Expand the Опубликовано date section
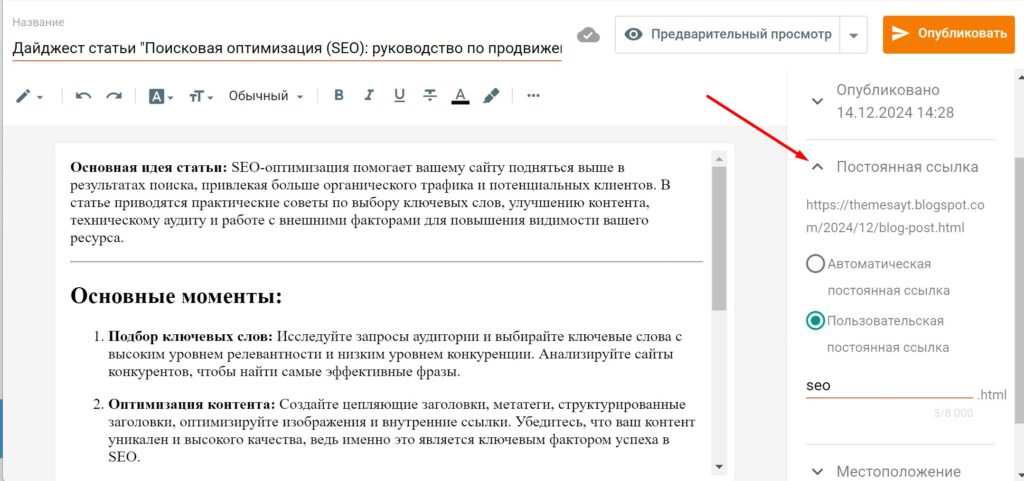 pos(817,101)
